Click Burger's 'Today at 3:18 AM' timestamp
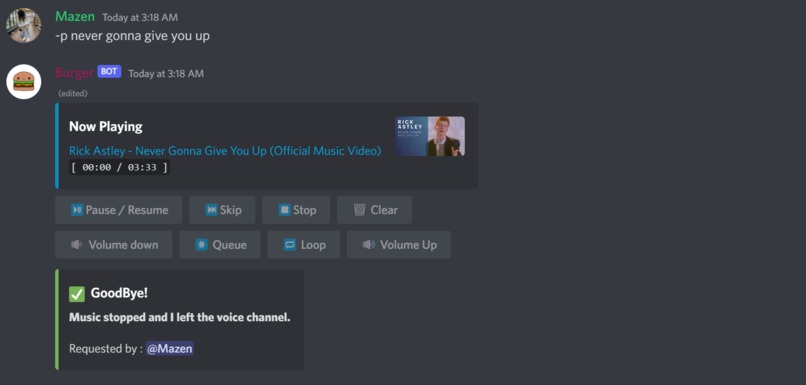Screen dimensions: 806x385 tap(166, 74)
